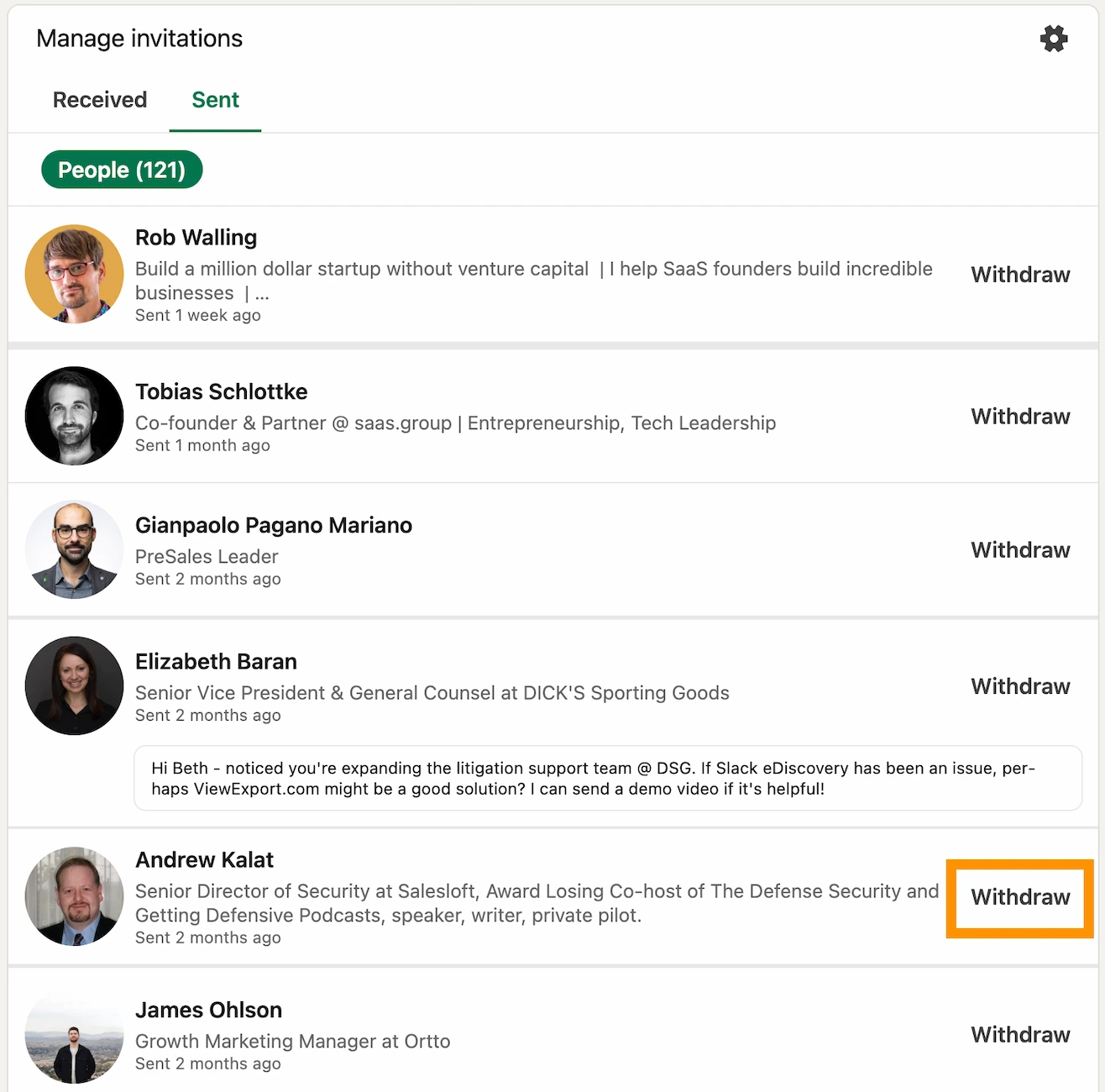Screen dimensions: 1105x1092
Task: Open Rob Walling's name link
Action: click(x=196, y=237)
